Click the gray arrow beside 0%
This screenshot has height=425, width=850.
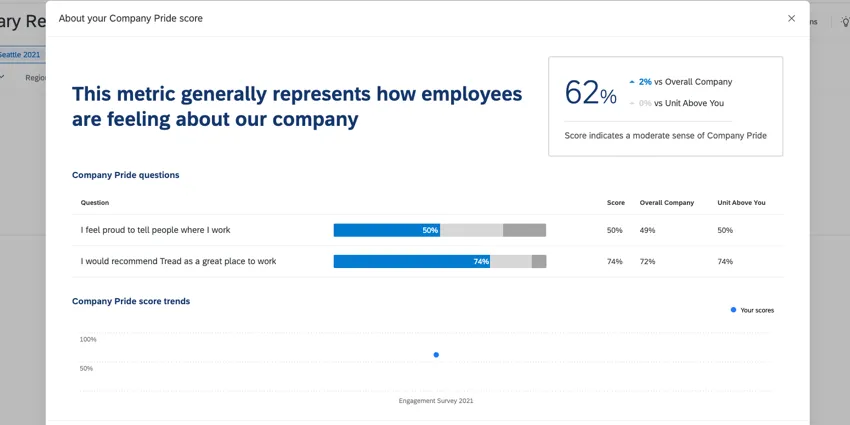click(632, 103)
